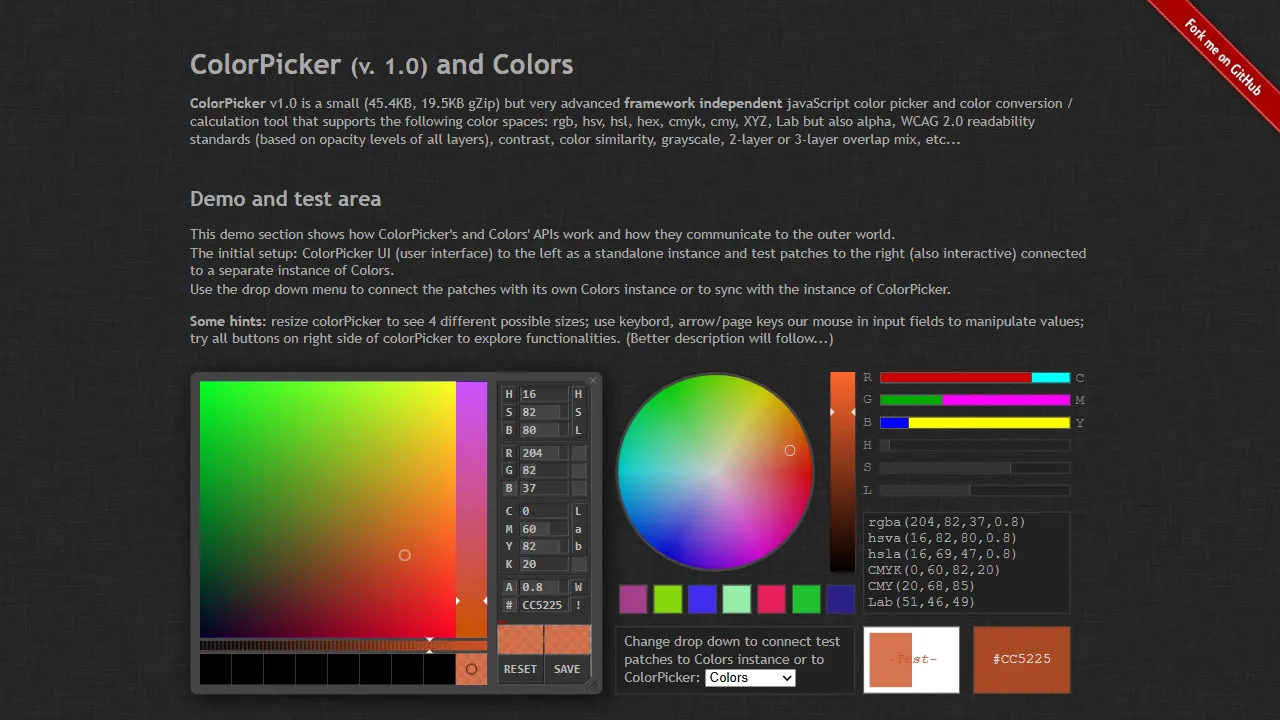Viewport: 1280px width, 720px height.
Task: Click the left saved-color comparison swatch above RESET
Action: 520,640
